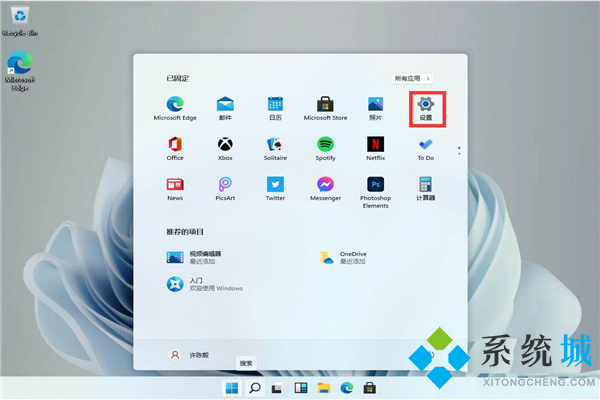Open the recommended OneDrive item
Screen dimensions: 600x400
point(343,257)
